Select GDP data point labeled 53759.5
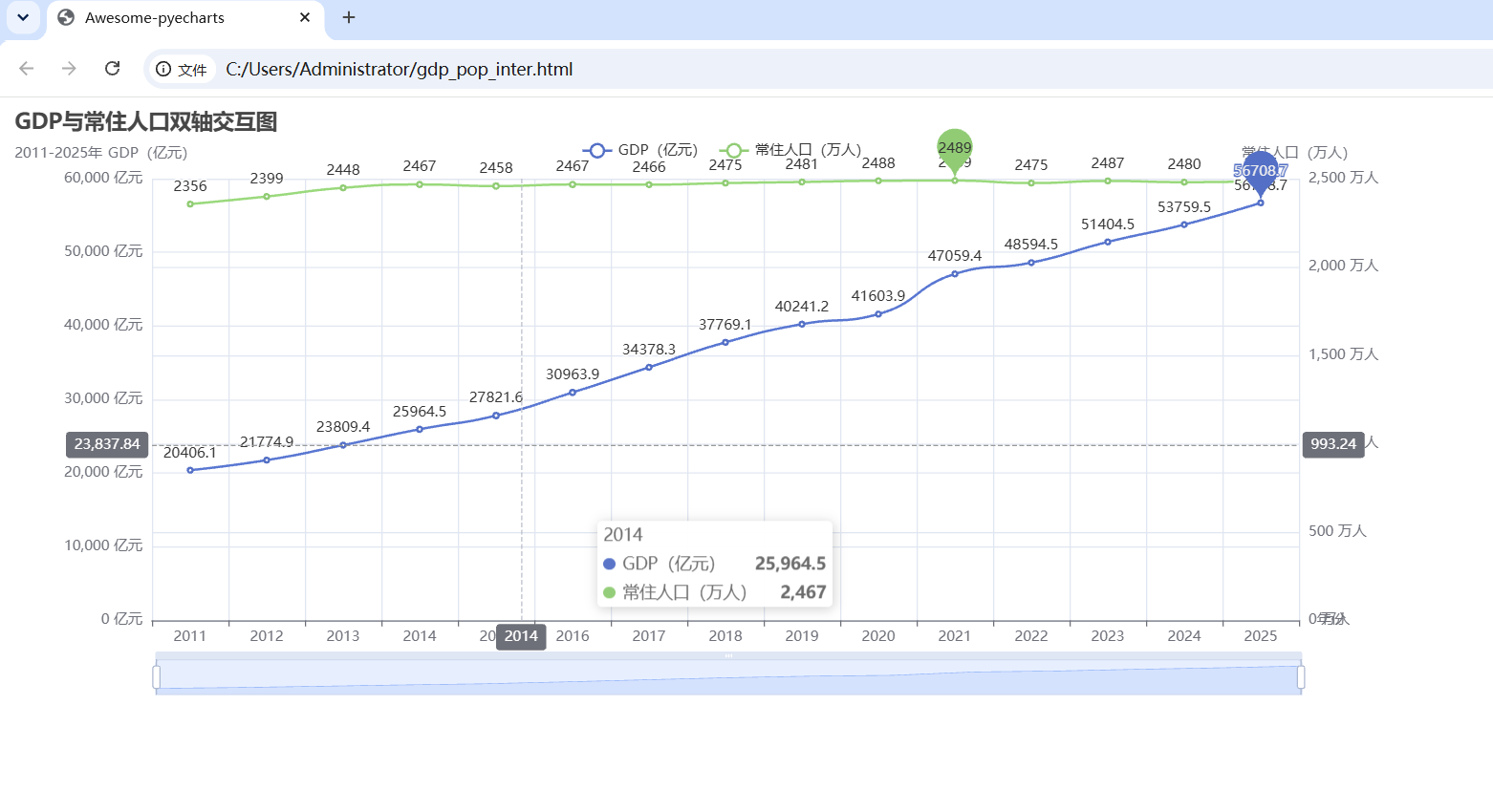This screenshot has height=812, width=1493. click(1184, 224)
